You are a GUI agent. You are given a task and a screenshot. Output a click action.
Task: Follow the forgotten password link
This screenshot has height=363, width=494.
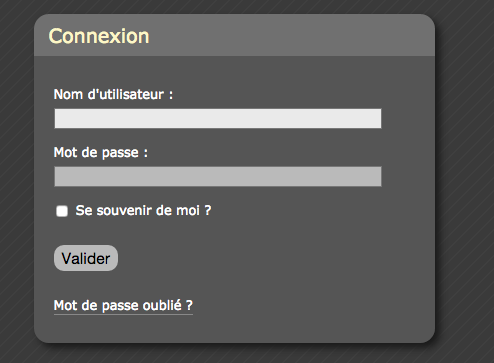(123, 305)
